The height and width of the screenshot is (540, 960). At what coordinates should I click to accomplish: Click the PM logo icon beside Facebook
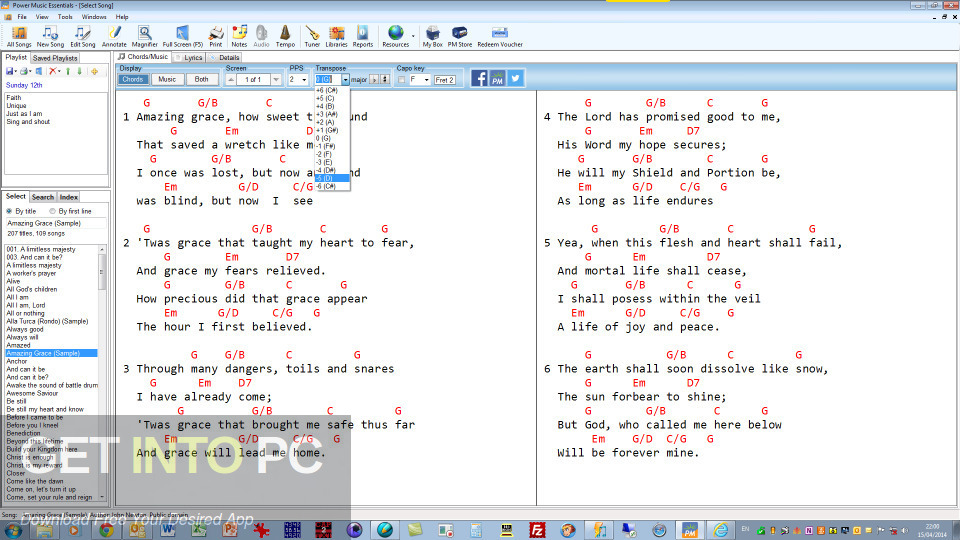[497, 78]
